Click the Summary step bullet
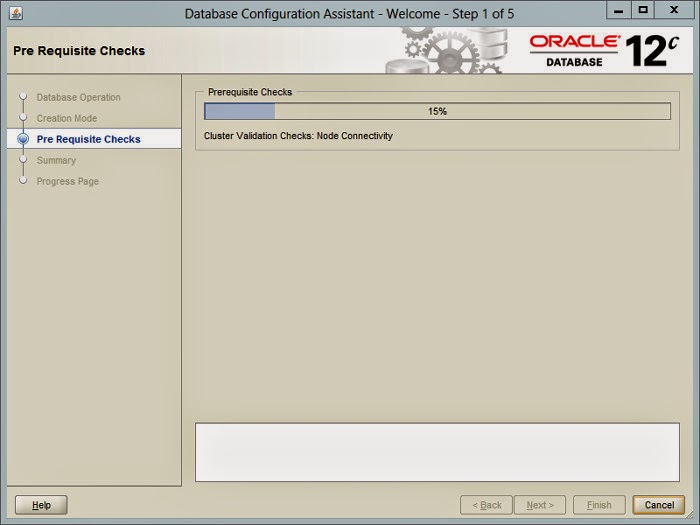 [x=23, y=159]
